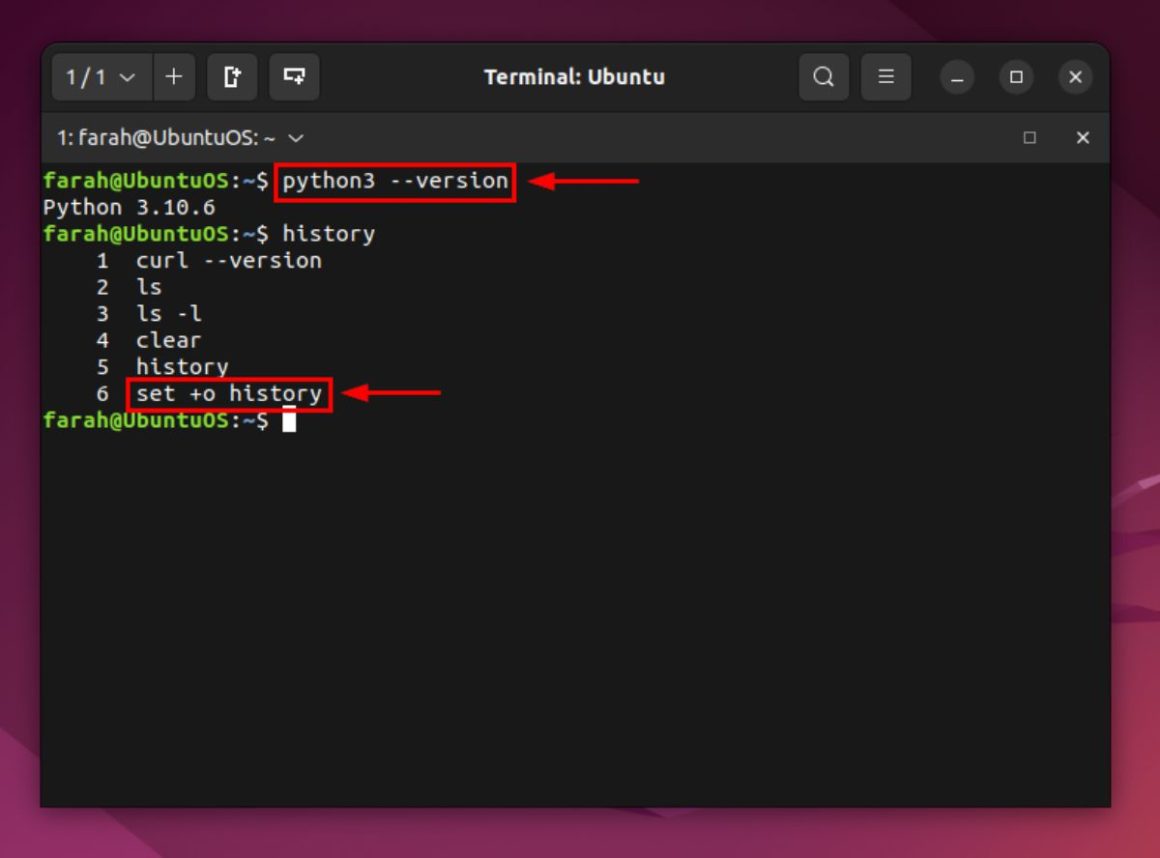This screenshot has width=1160, height=858.
Task: Close the Terminal: Ubuntu window
Action: (x=1075, y=77)
